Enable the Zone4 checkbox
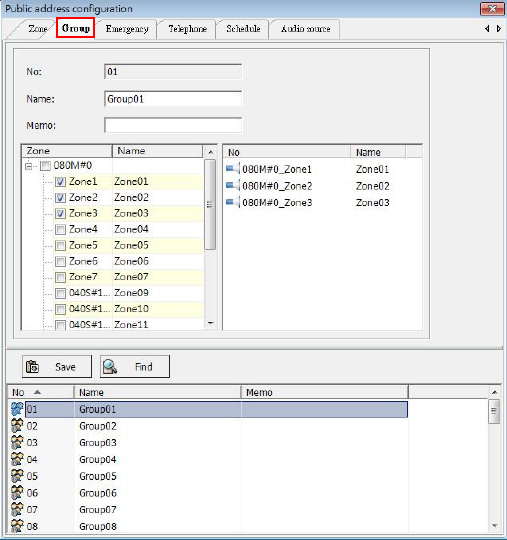The width and height of the screenshot is (507, 540). click(60, 229)
